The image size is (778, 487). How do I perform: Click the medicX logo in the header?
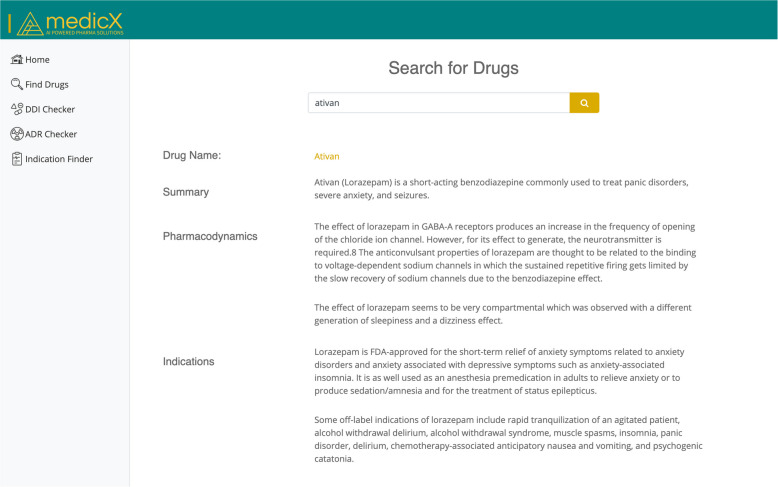pyautogui.click(x=70, y=21)
